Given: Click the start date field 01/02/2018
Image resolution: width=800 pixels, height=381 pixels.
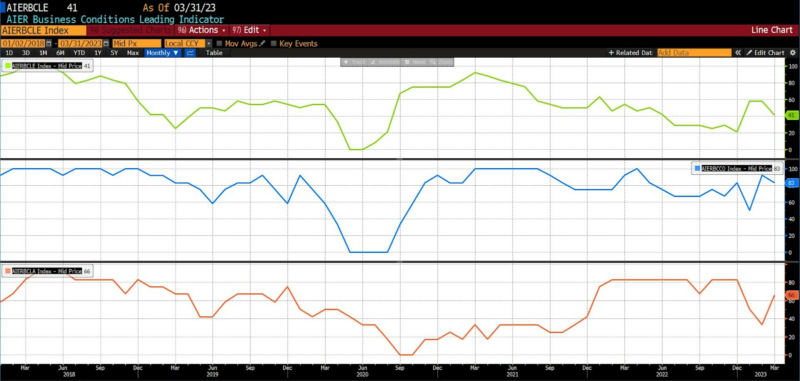Looking at the screenshot, I should click(23, 44).
